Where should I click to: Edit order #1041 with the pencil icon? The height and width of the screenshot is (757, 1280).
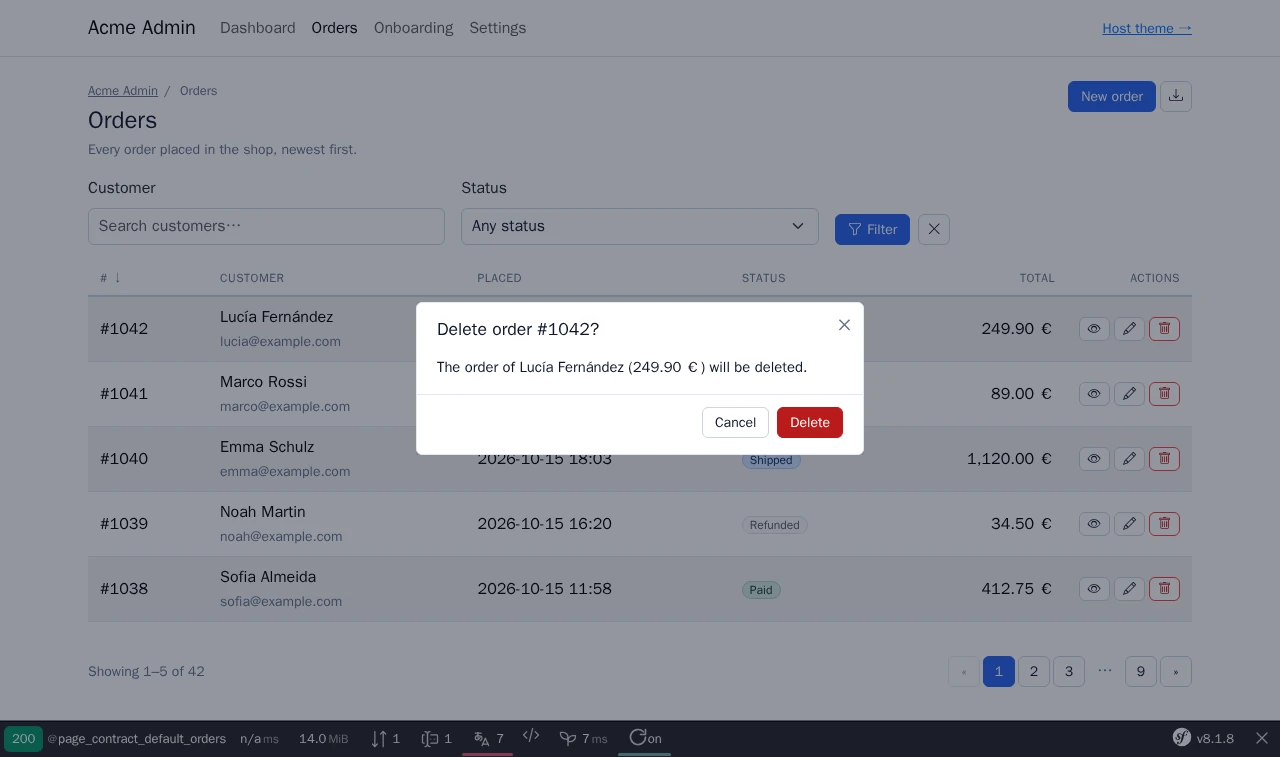coord(1129,394)
